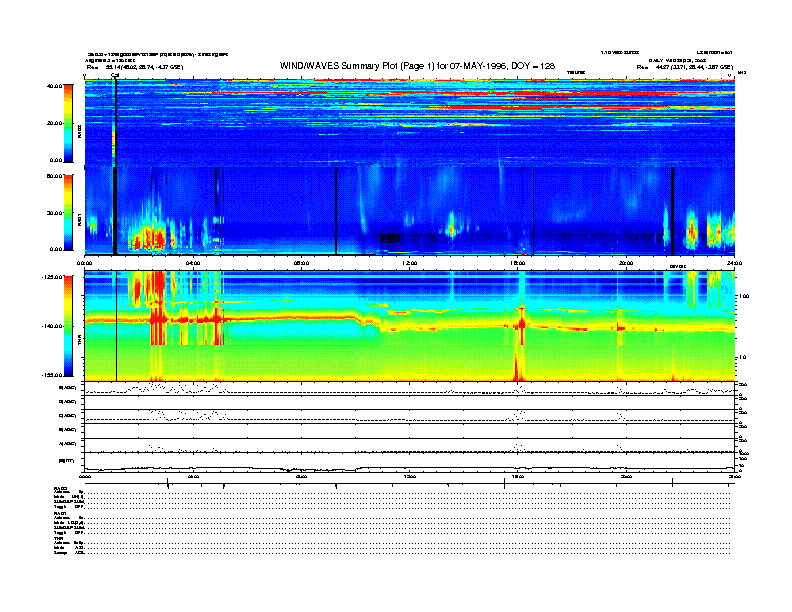This screenshot has width=792, height=612.
Task: Click the 10 tick label right of TNR panel
Action: point(744,357)
